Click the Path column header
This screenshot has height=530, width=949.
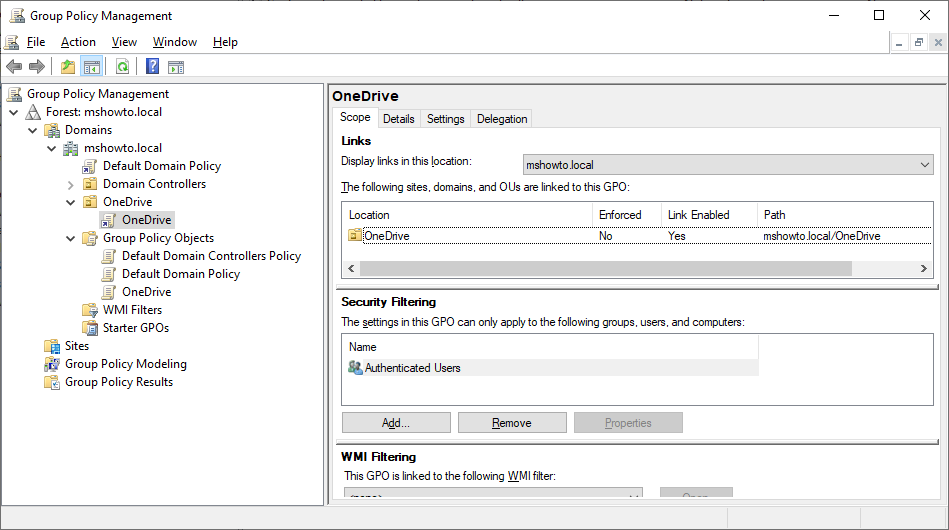(845, 215)
